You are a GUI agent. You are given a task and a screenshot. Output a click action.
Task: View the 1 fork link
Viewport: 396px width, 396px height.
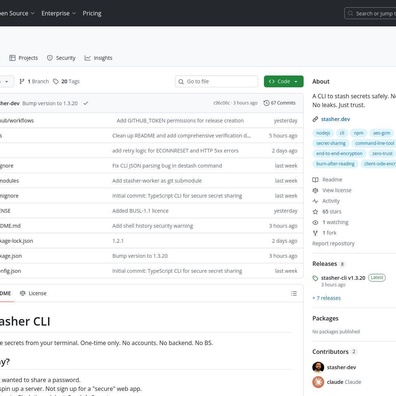click(329, 233)
